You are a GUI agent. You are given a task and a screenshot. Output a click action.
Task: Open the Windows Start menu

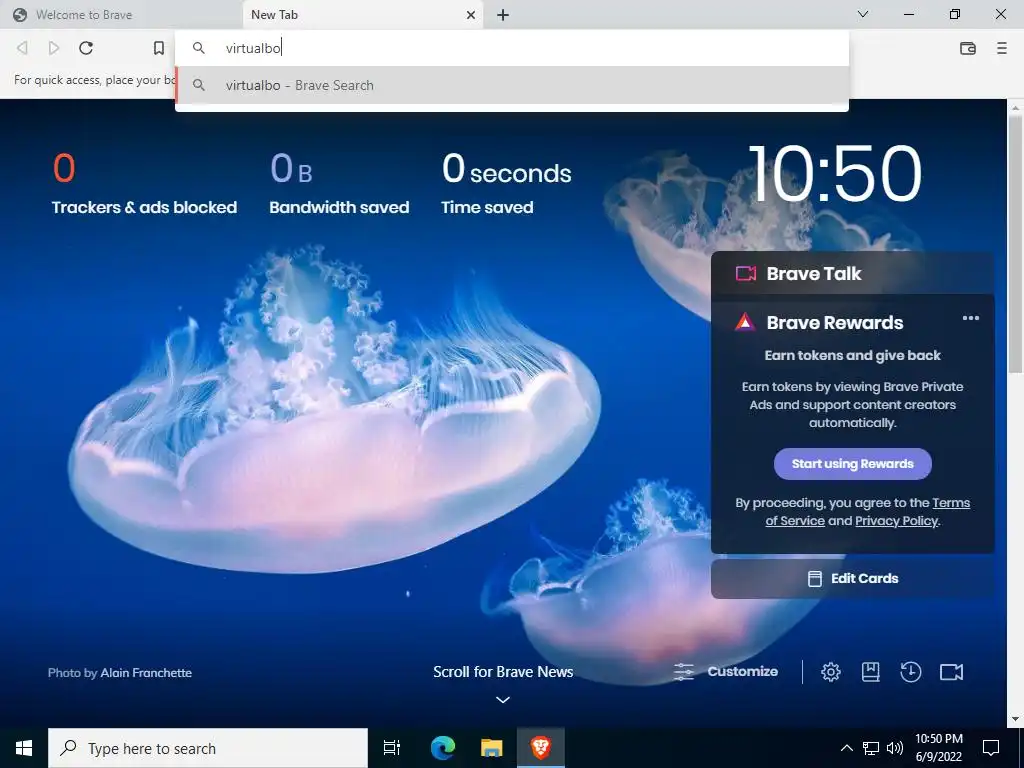pos(24,748)
